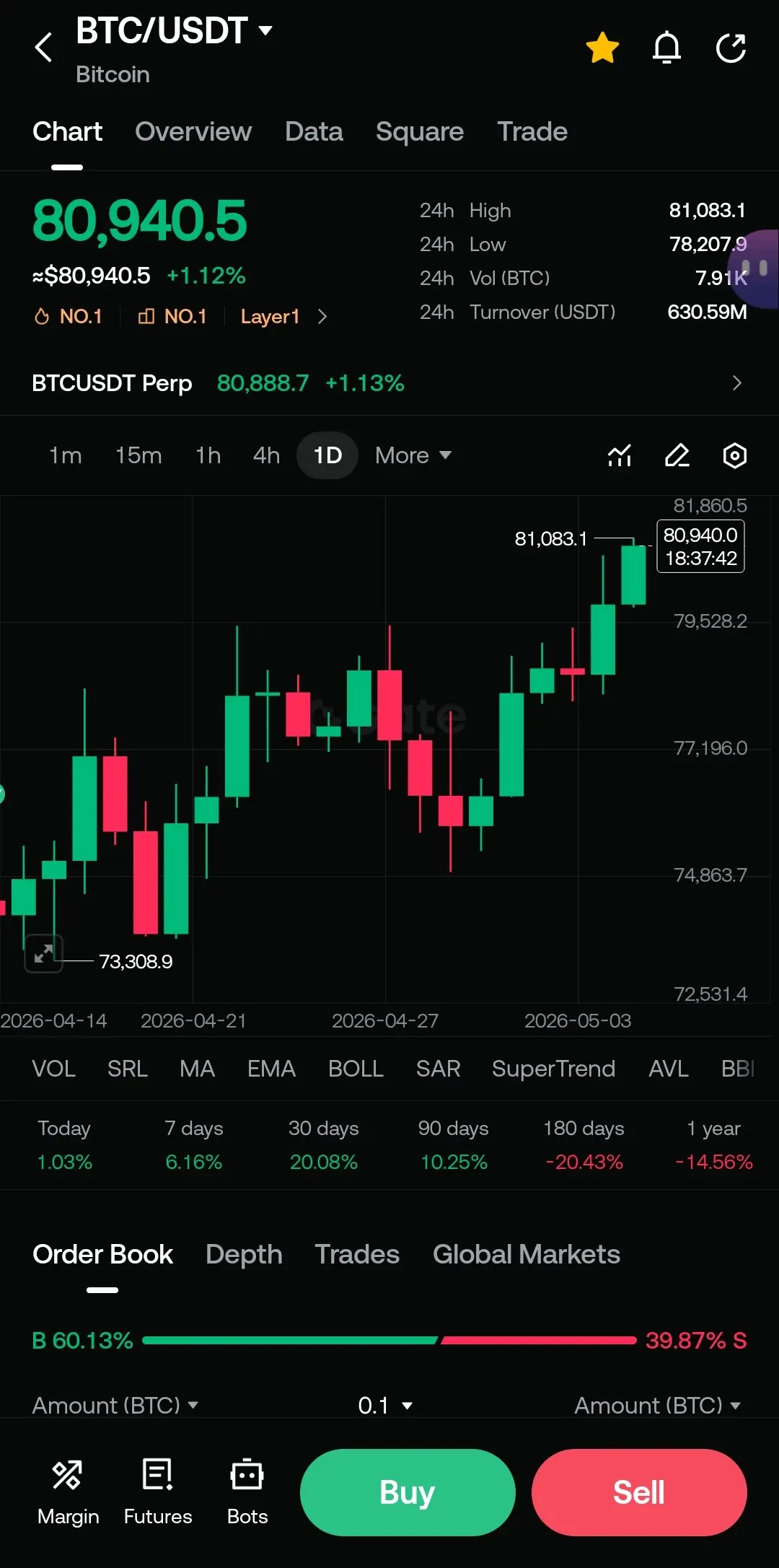The height and width of the screenshot is (1568, 779).
Task: Toggle the AVL indicator
Action: (x=668, y=1069)
